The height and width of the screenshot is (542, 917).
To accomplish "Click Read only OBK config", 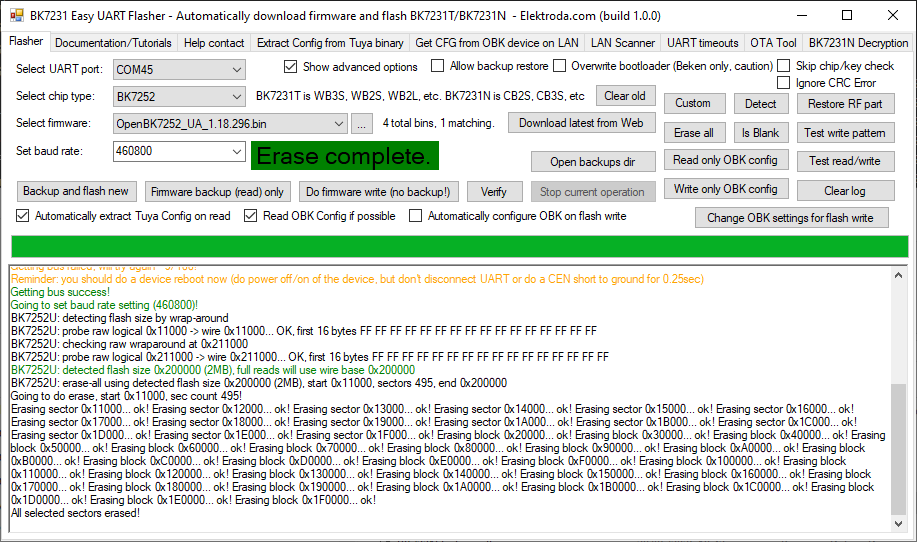I will (725, 160).
